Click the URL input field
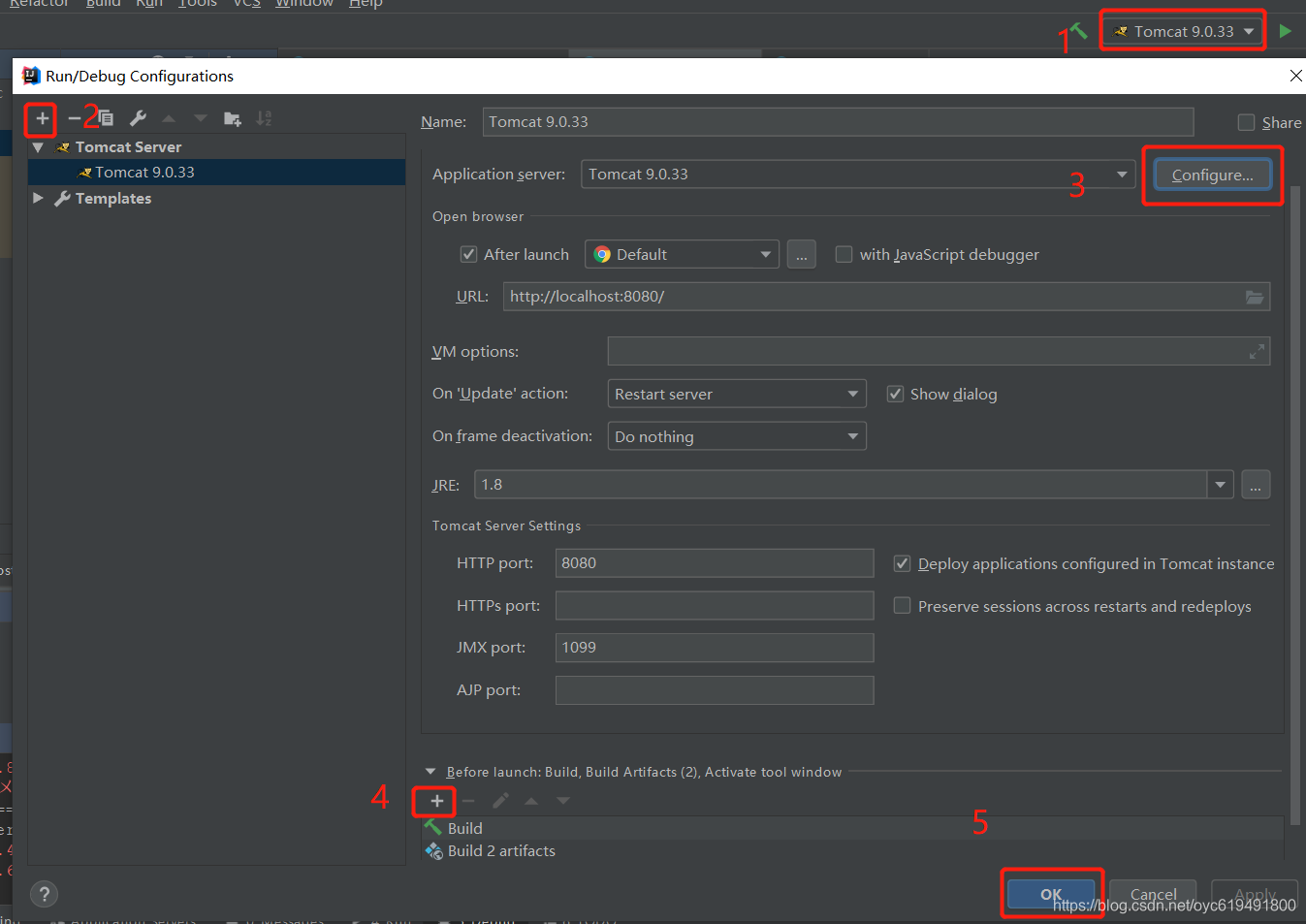 pos(886,297)
